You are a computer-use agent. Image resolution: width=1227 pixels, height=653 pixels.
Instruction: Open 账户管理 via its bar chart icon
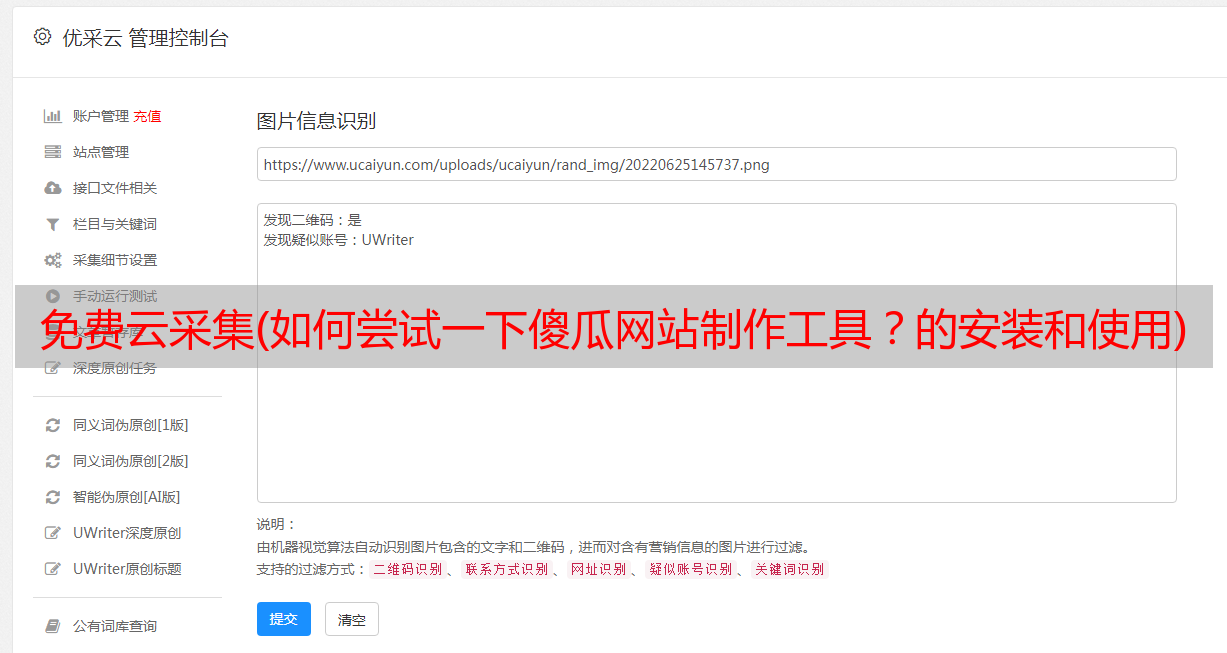tap(53, 116)
